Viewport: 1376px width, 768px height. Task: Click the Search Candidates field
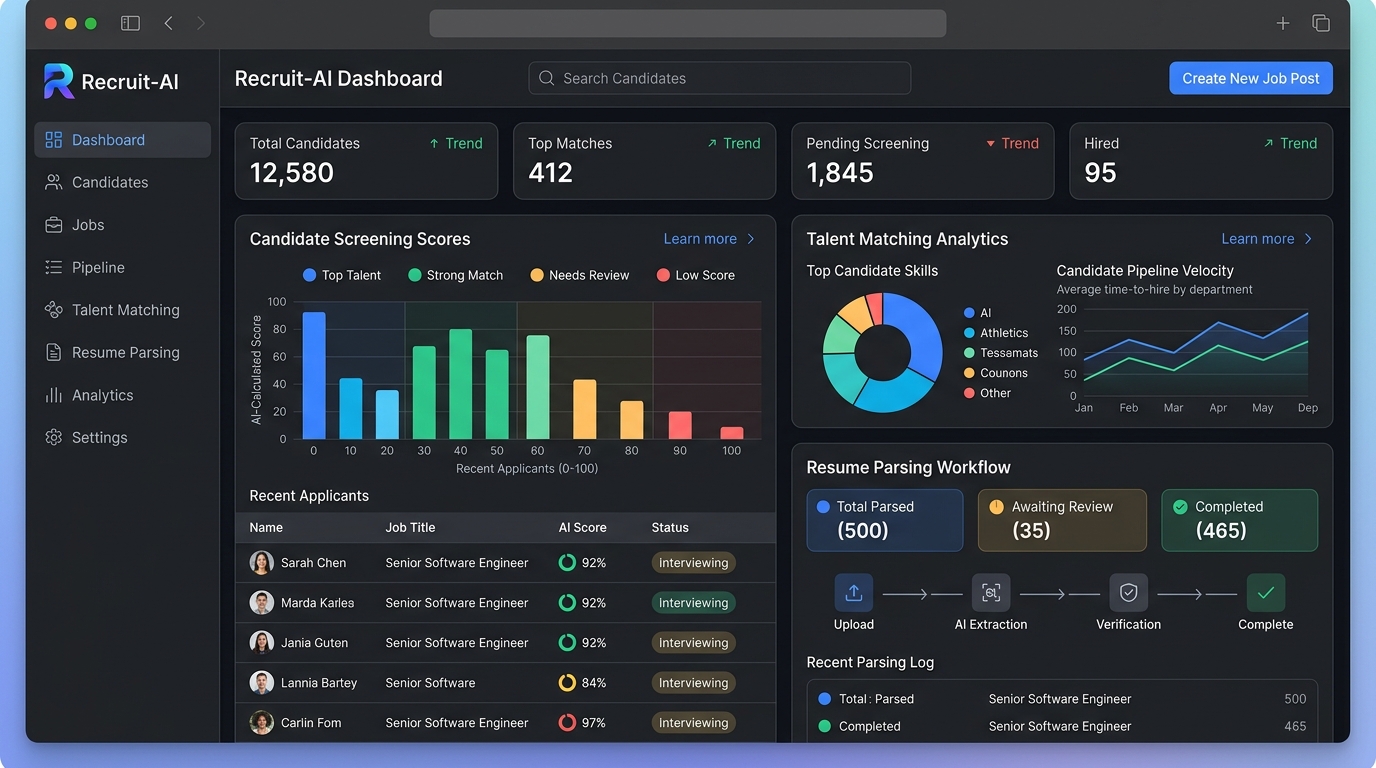[719, 78]
